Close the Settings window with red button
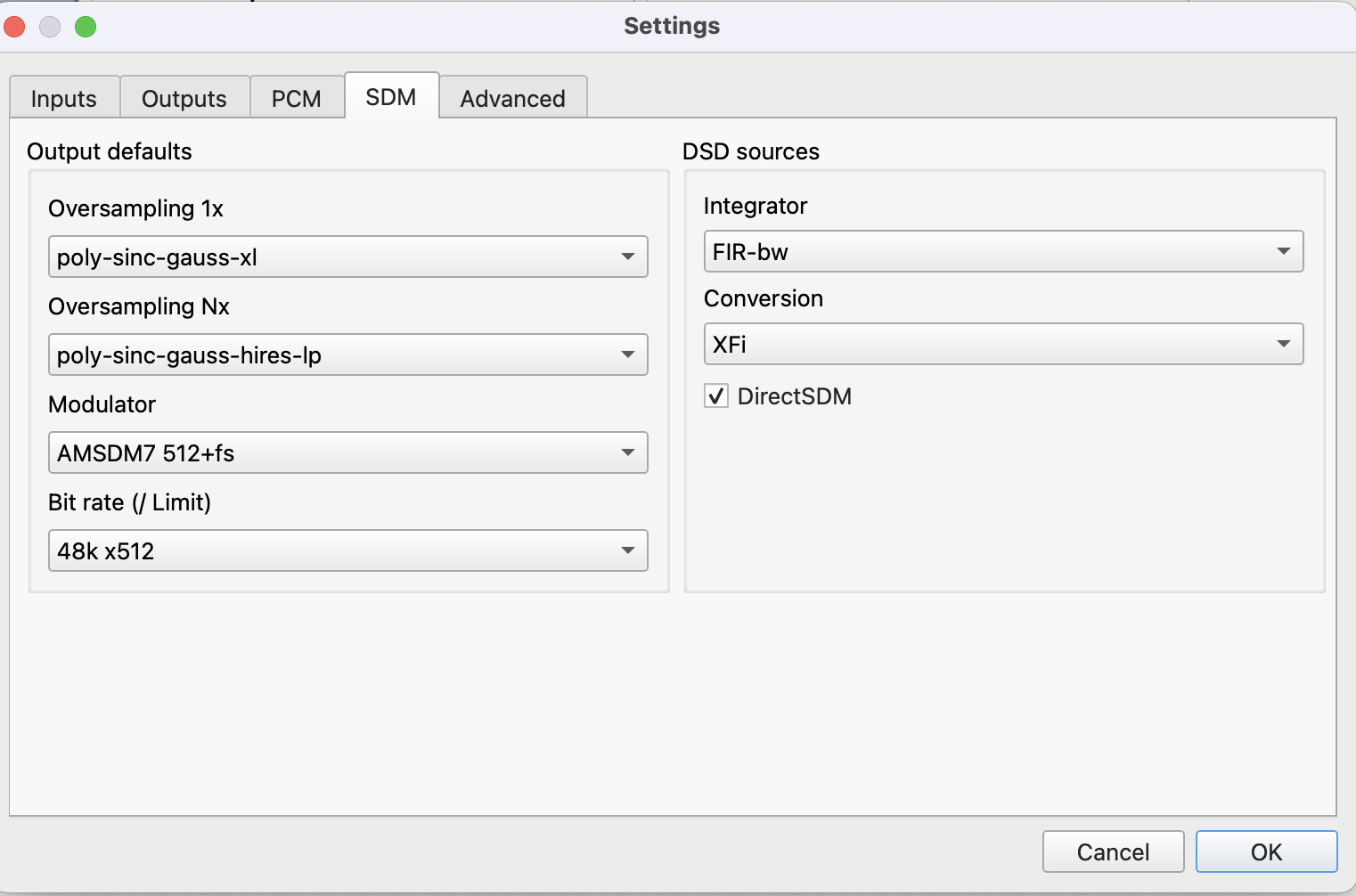Viewport: 1356px width, 896px height. point(14,27)
